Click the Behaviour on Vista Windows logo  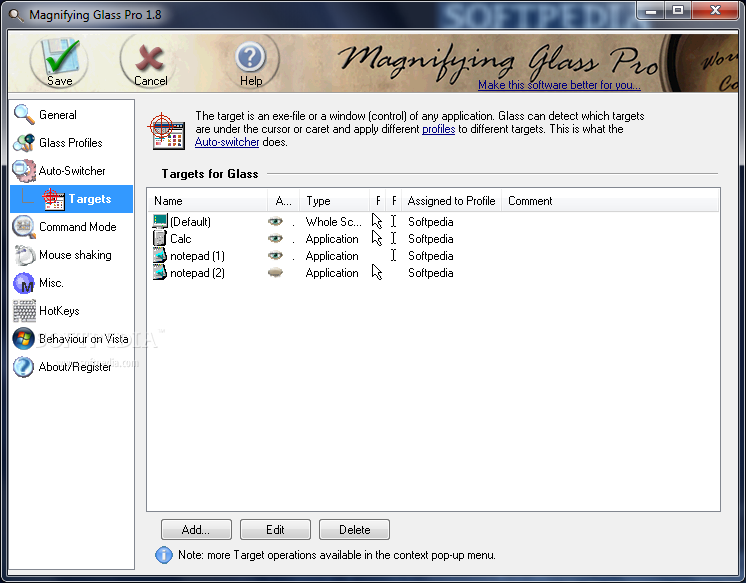pyautogui.click(x=23, y=339)
